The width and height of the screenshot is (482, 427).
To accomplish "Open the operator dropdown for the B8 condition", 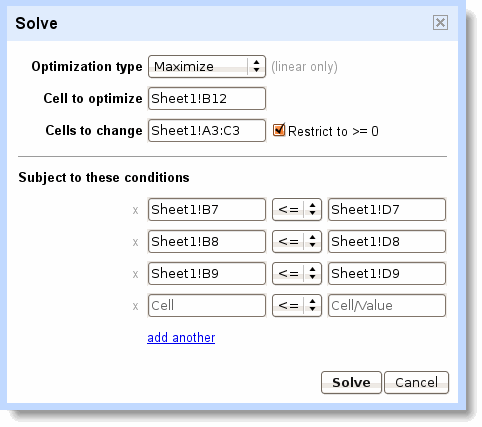I will (297, 242).
